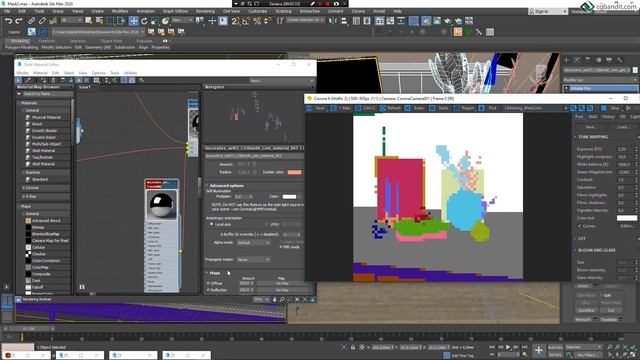The height and width of the screenshot is (360, 640).
Task: Toggle the Percent Snap icon
Action: pyautogui.click(x=257, y=21)
